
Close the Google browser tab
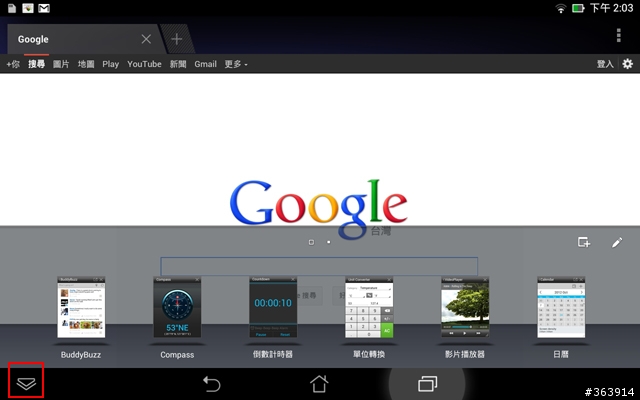pyautogui.click(x=146, y=39)
